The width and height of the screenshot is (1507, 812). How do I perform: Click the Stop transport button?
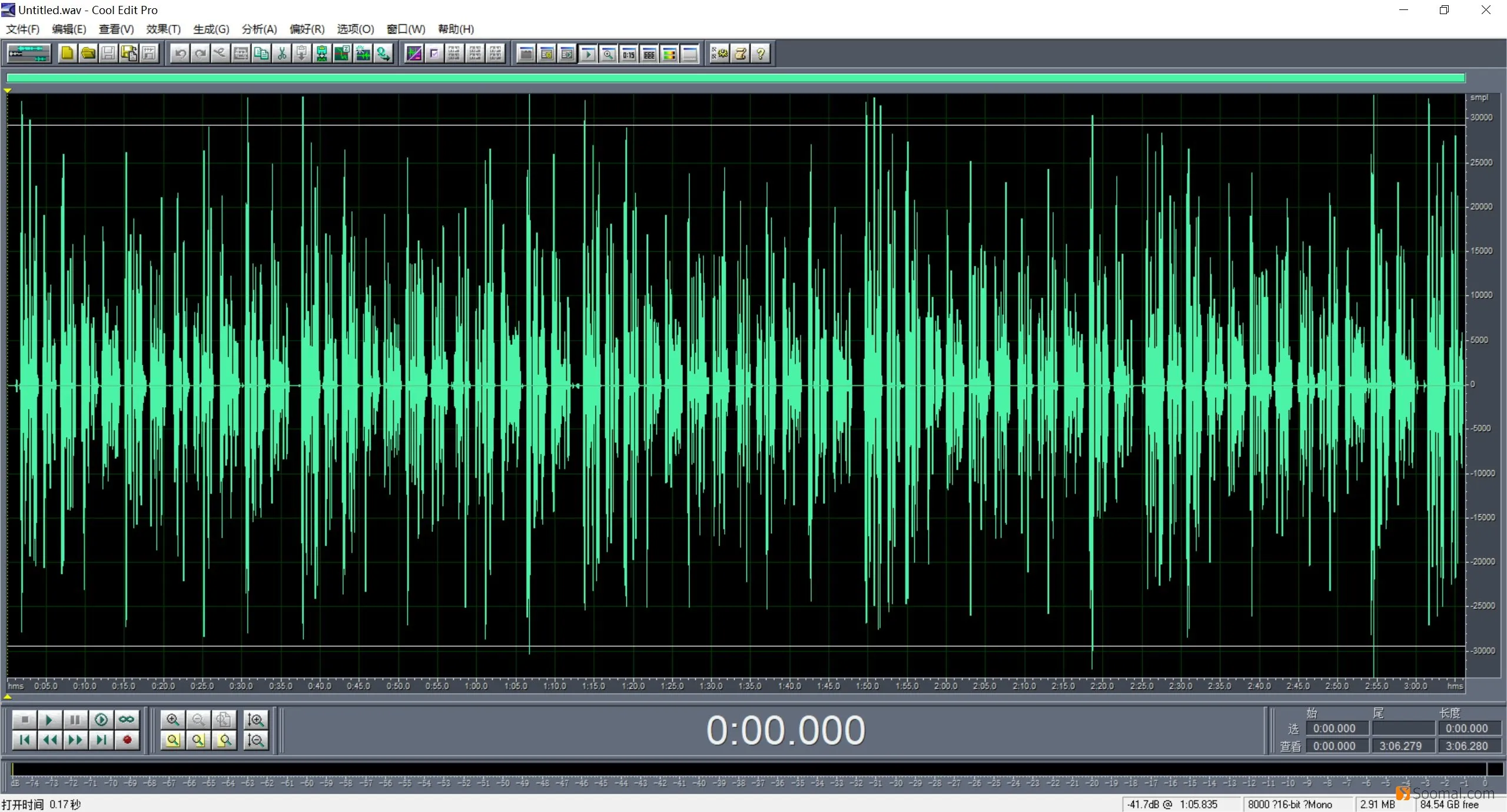pos(25,719)
